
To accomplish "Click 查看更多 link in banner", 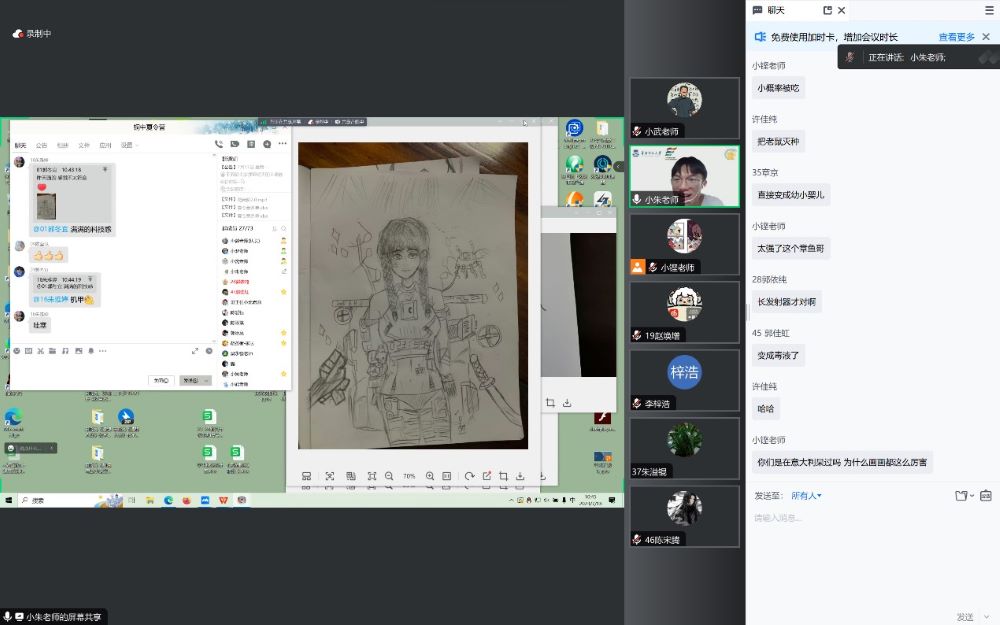I will tap(956, 37).
